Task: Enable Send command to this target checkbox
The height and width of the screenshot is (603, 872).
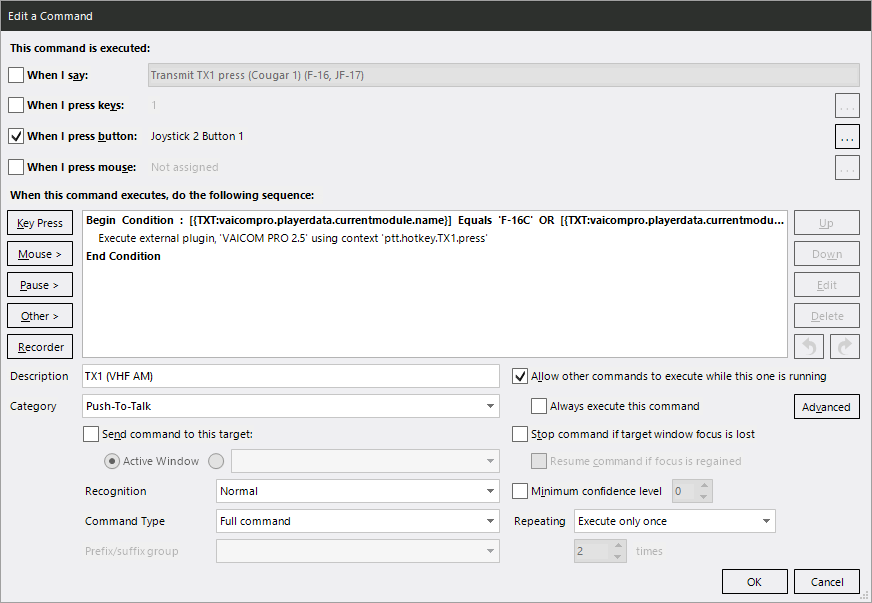Action: pos(91,434)
